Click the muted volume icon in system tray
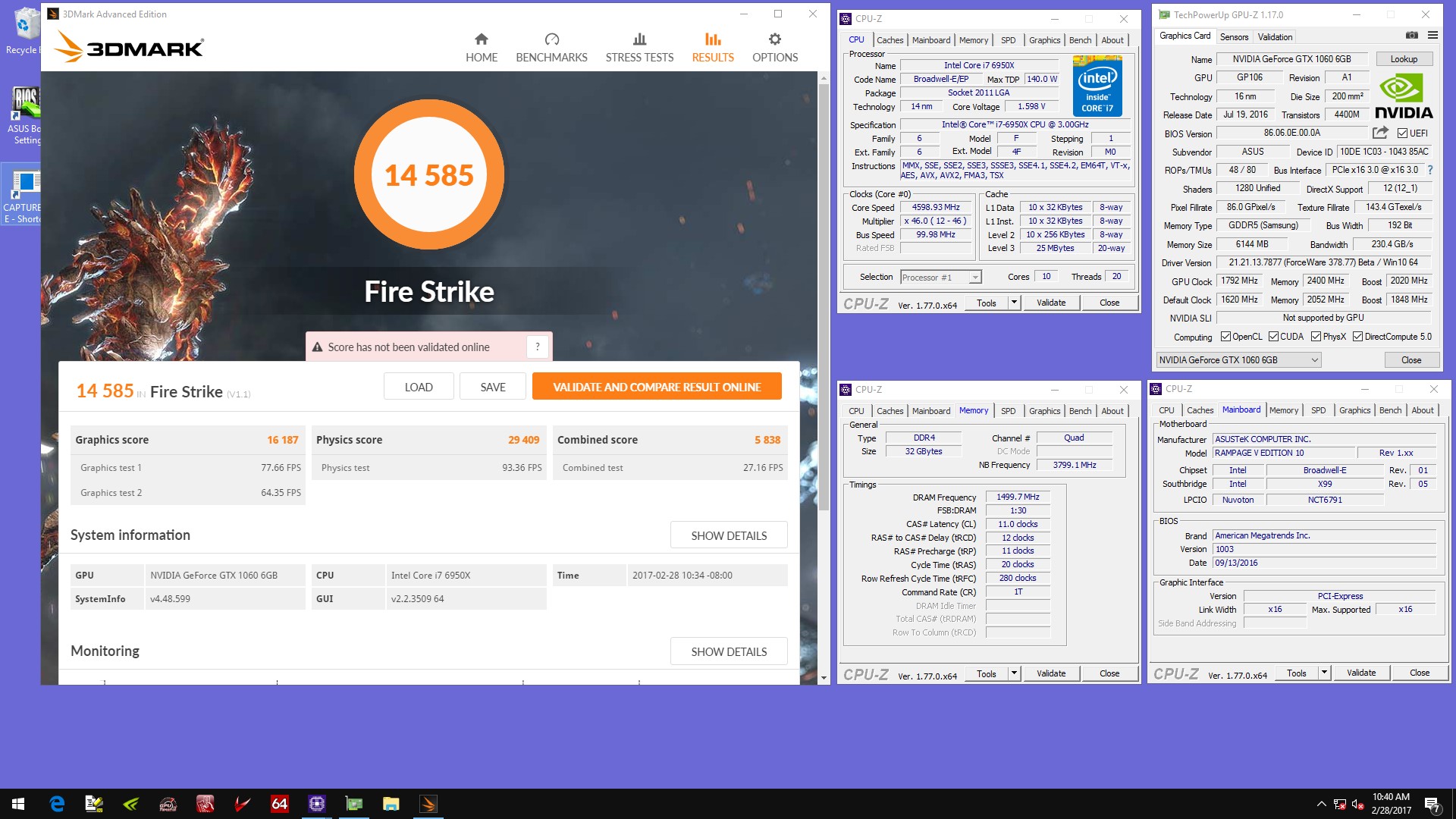 pyautogui.click(x=1358, y=805)
